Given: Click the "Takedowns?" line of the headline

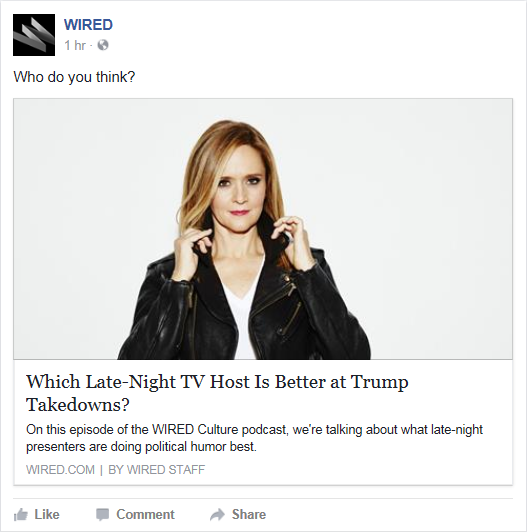Looking at the screenshot, I should coord(78,404).
